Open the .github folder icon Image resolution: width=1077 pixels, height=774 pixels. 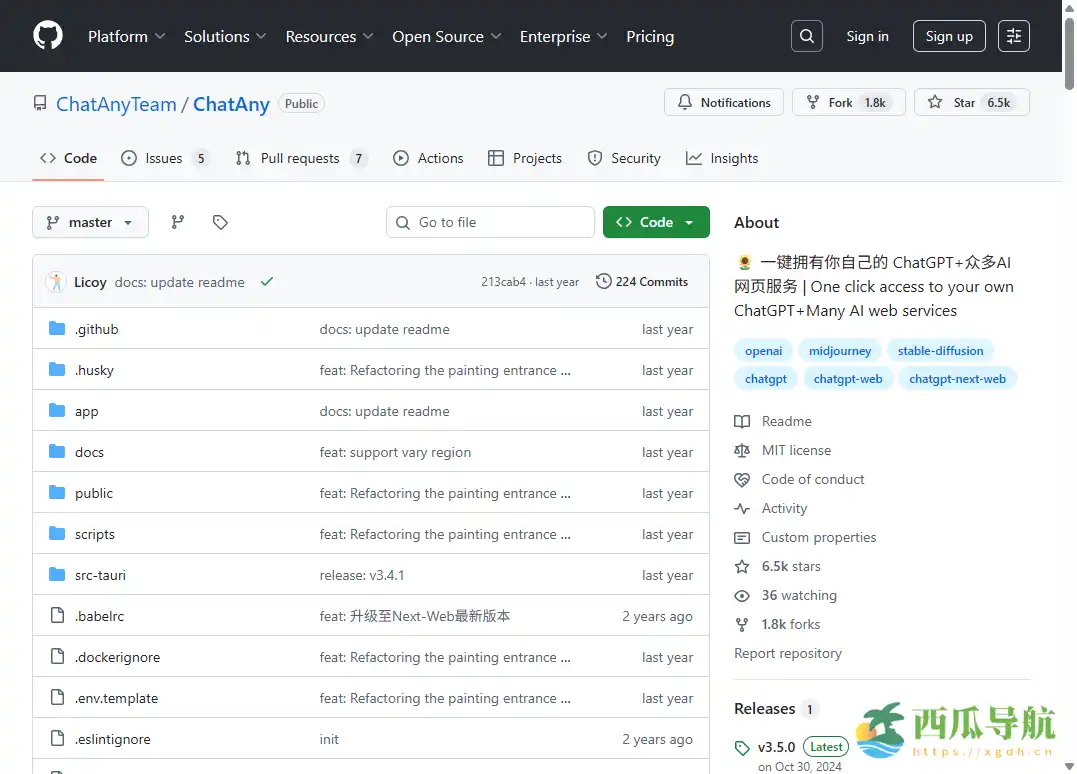57,329
